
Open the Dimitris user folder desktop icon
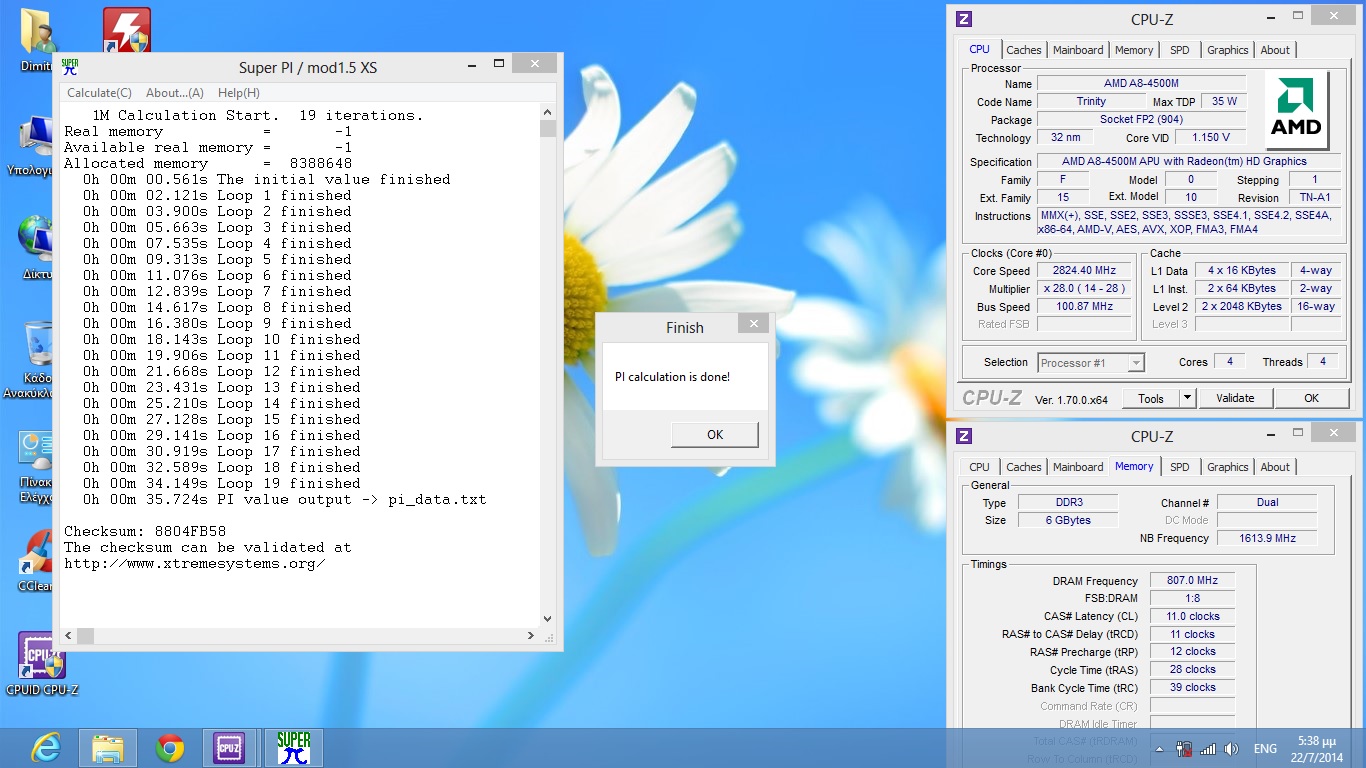click(x=38, y=42)
